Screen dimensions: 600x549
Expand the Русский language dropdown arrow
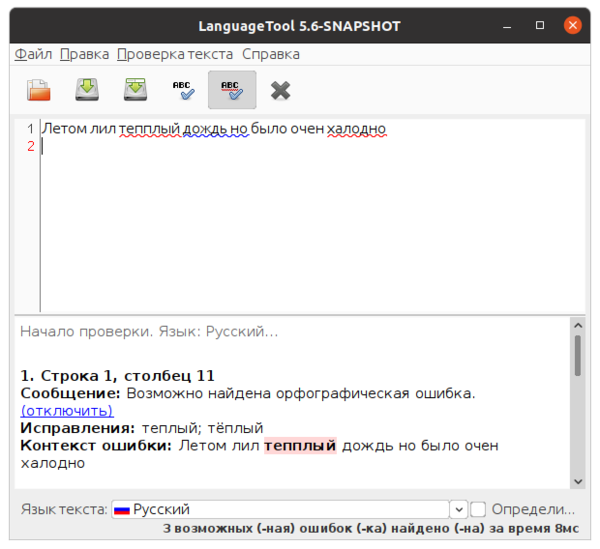point(459,510)
